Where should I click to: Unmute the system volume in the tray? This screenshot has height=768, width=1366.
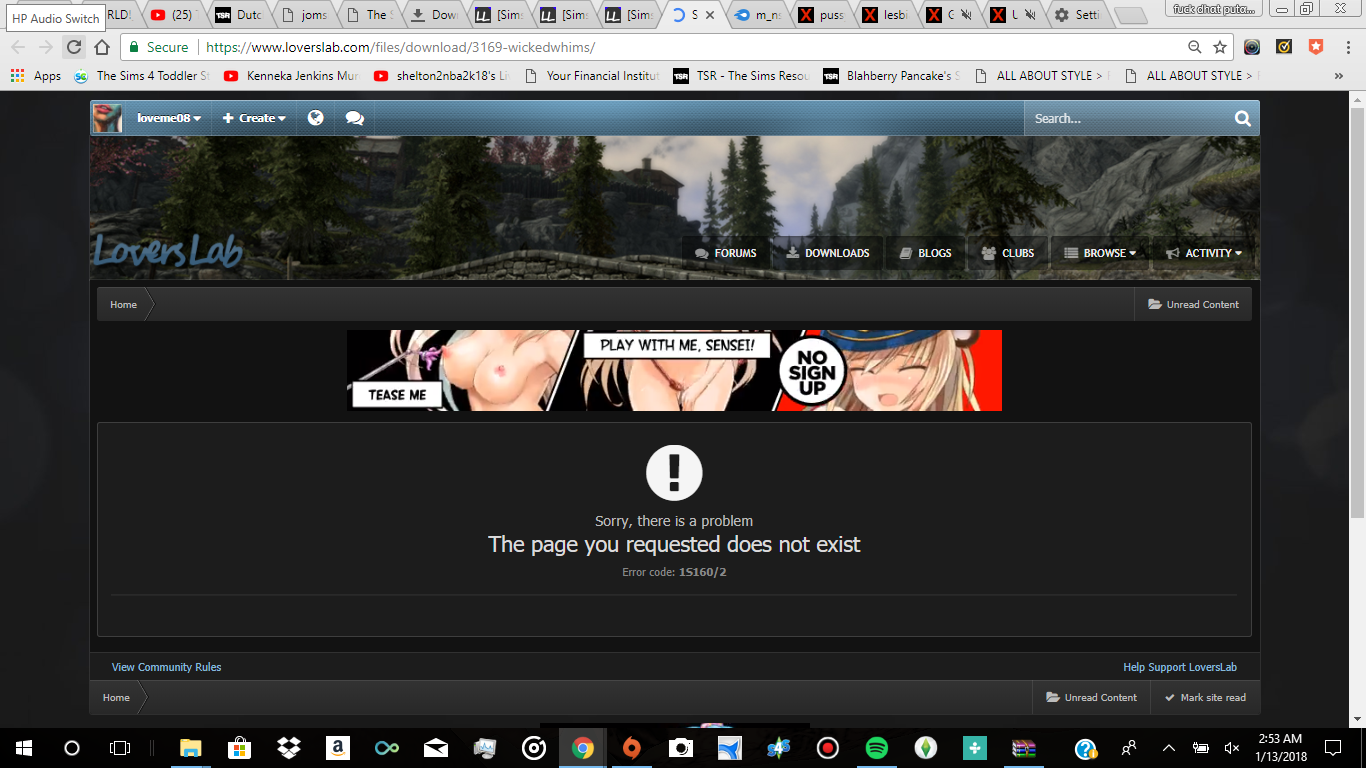(1231, 748)
